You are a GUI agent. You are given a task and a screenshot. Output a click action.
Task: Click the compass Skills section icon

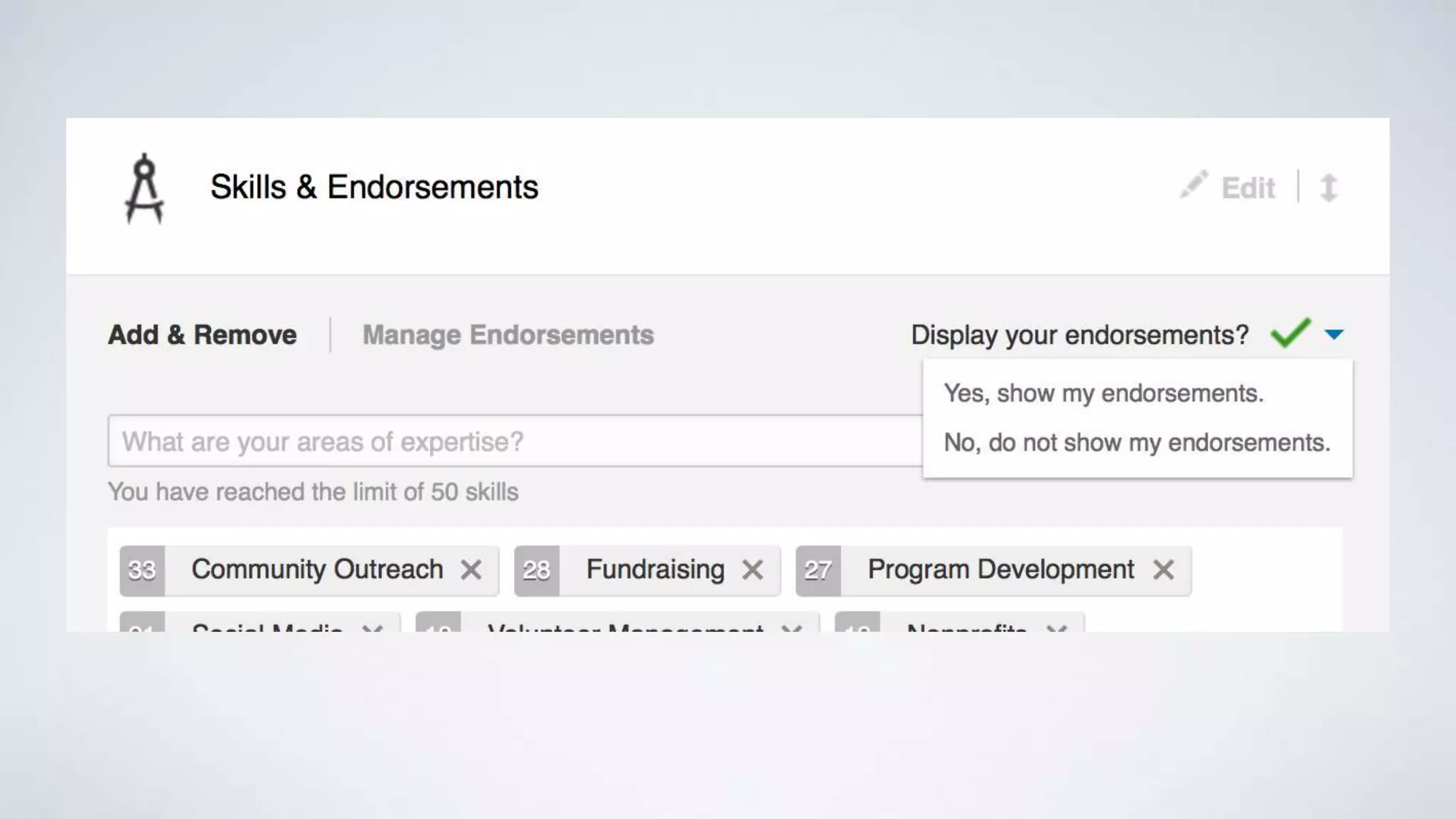[x=144, y=188]
